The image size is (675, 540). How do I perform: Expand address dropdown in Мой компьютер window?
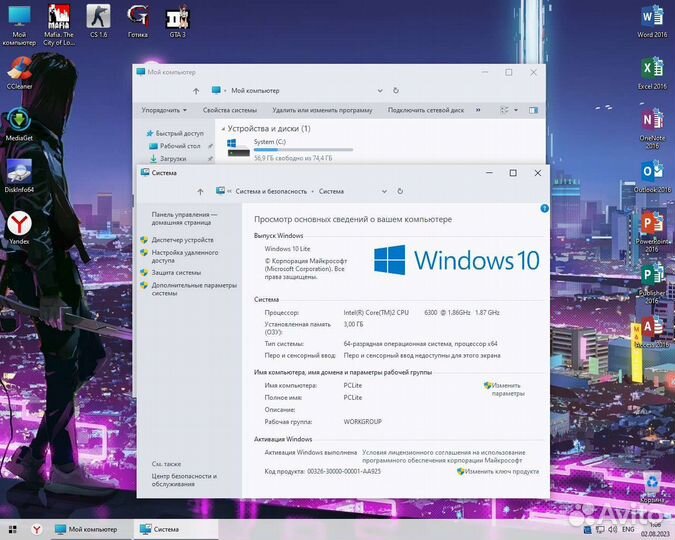point(380,91)
